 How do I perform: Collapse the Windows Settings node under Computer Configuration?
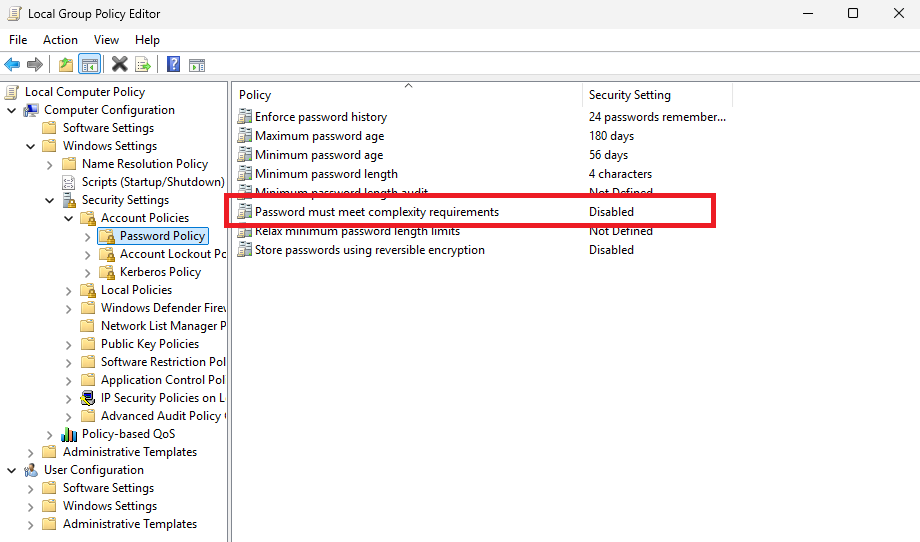(x=30, y=146)
